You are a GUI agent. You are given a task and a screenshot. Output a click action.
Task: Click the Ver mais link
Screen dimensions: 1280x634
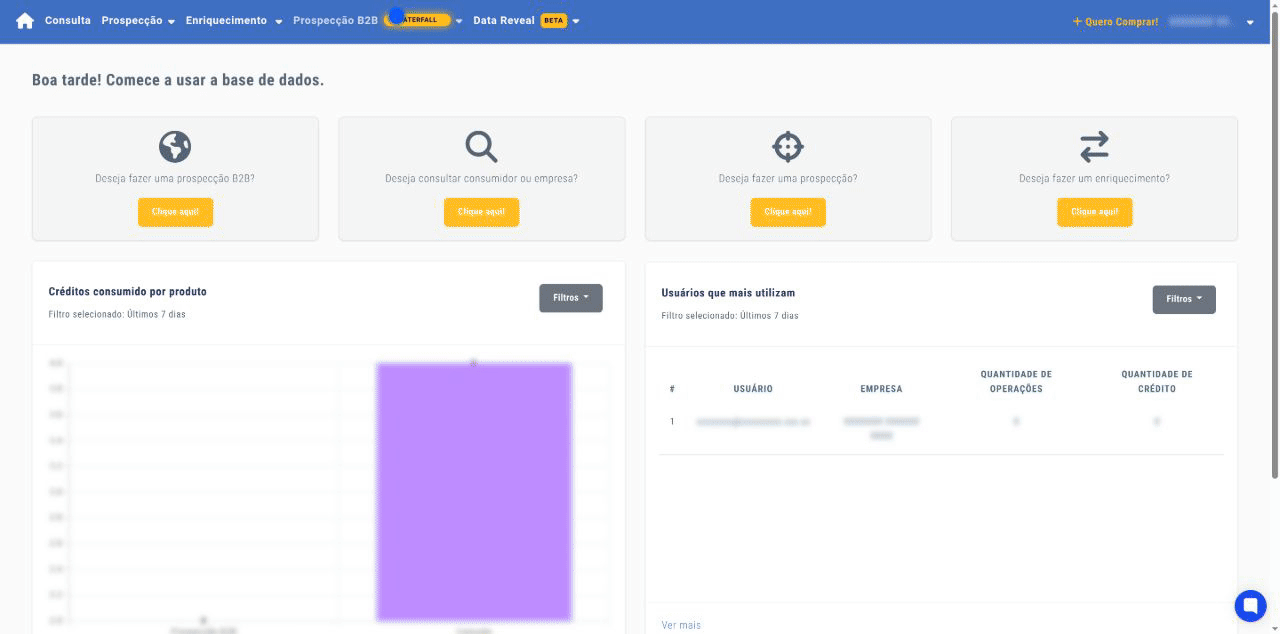coord(681,625)
